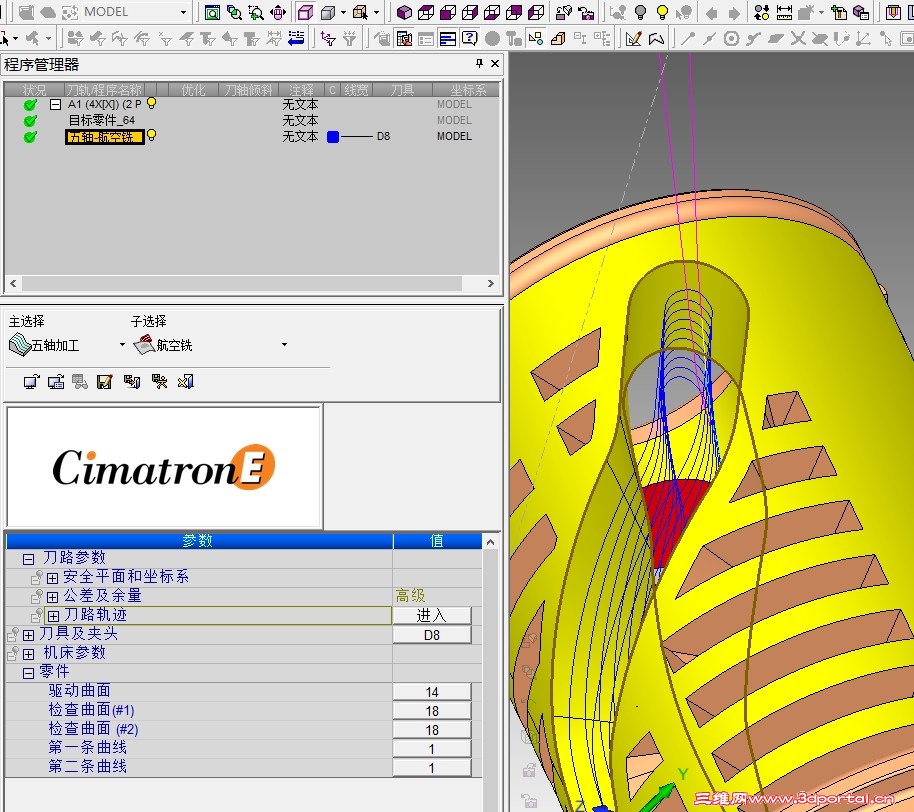This screenshot has width=914, height=812.
Task: Click the green check status of 目标零件_64
Action: click(x=30, y=121)
